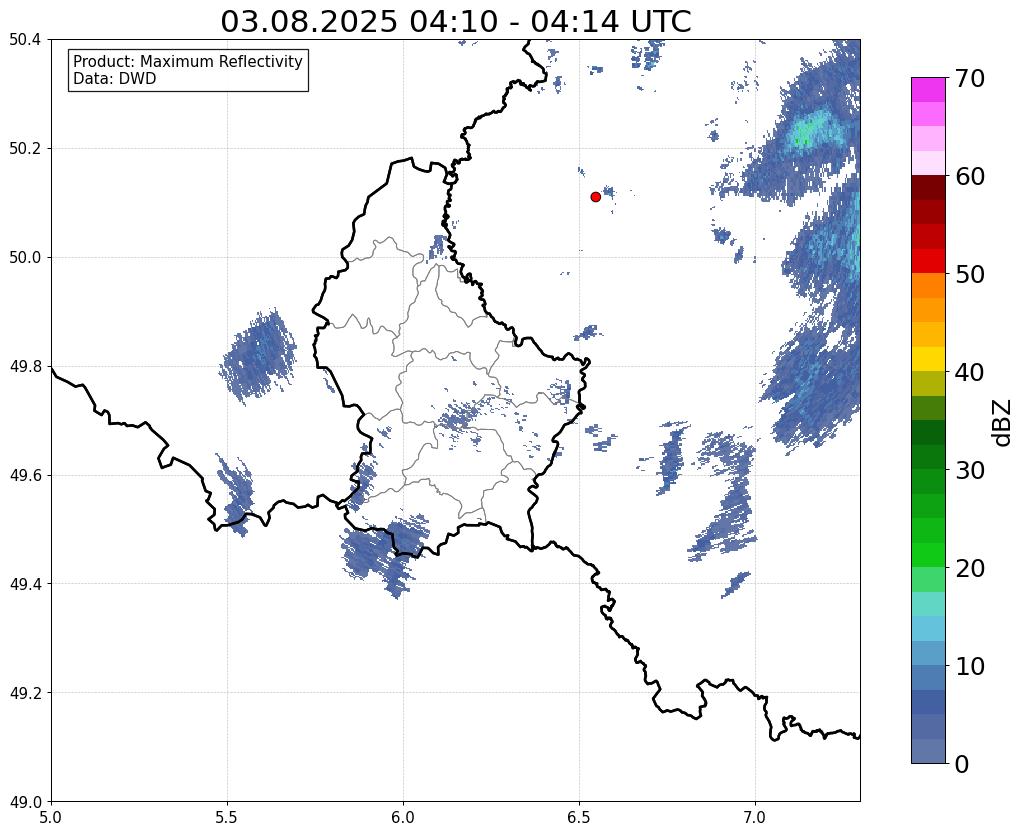Pick the yellow colorbar segment above 40
This screenshot has height=834, width=1023.
[x=928, y=359]
